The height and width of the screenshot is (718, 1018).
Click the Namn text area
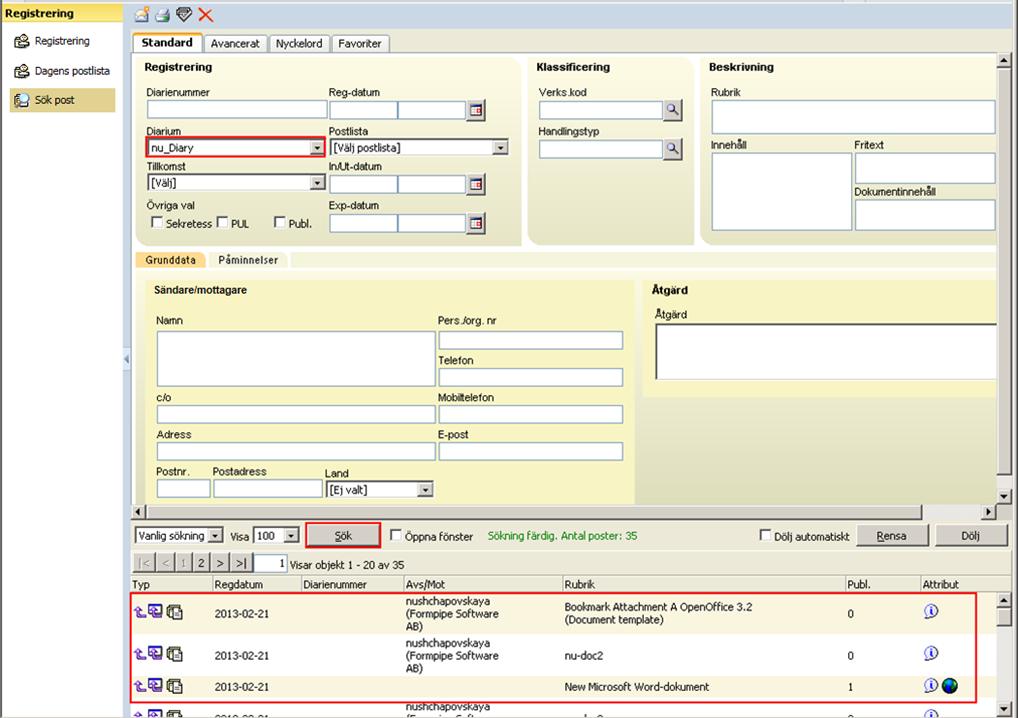tap(296, 358)
